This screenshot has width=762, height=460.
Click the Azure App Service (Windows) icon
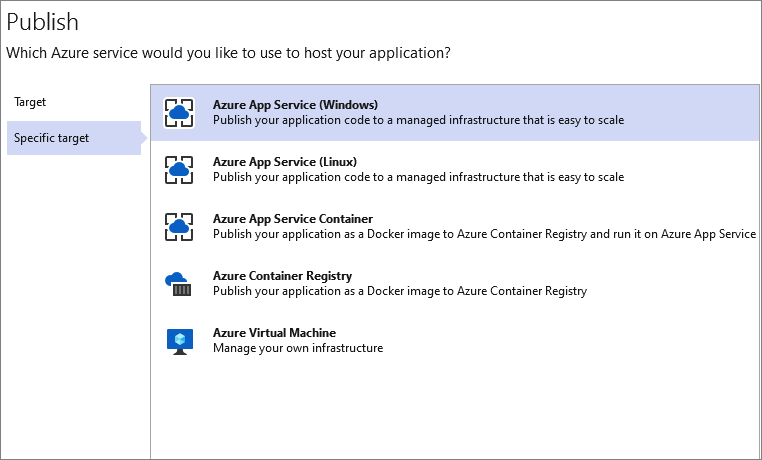178,113
